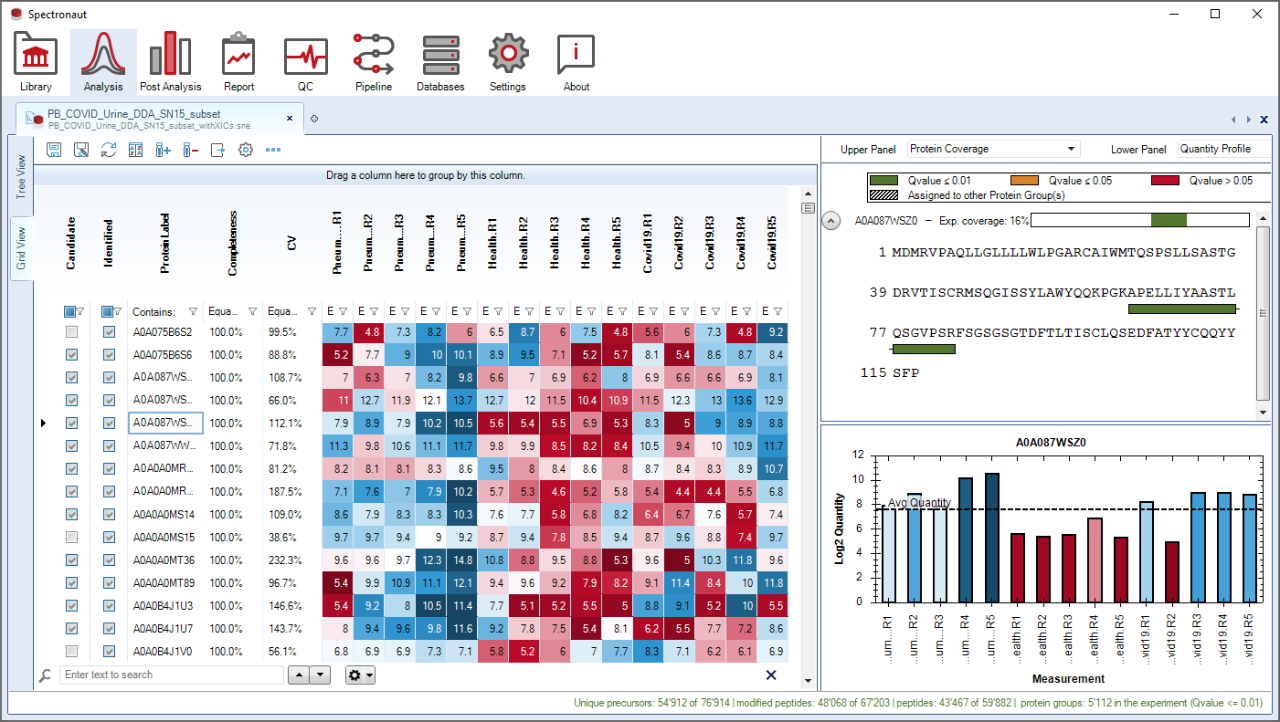Viewport: 1280px width, 722px height.
Task: Open the Databases module
Action: pyautogui.click(x=441, y=57)
